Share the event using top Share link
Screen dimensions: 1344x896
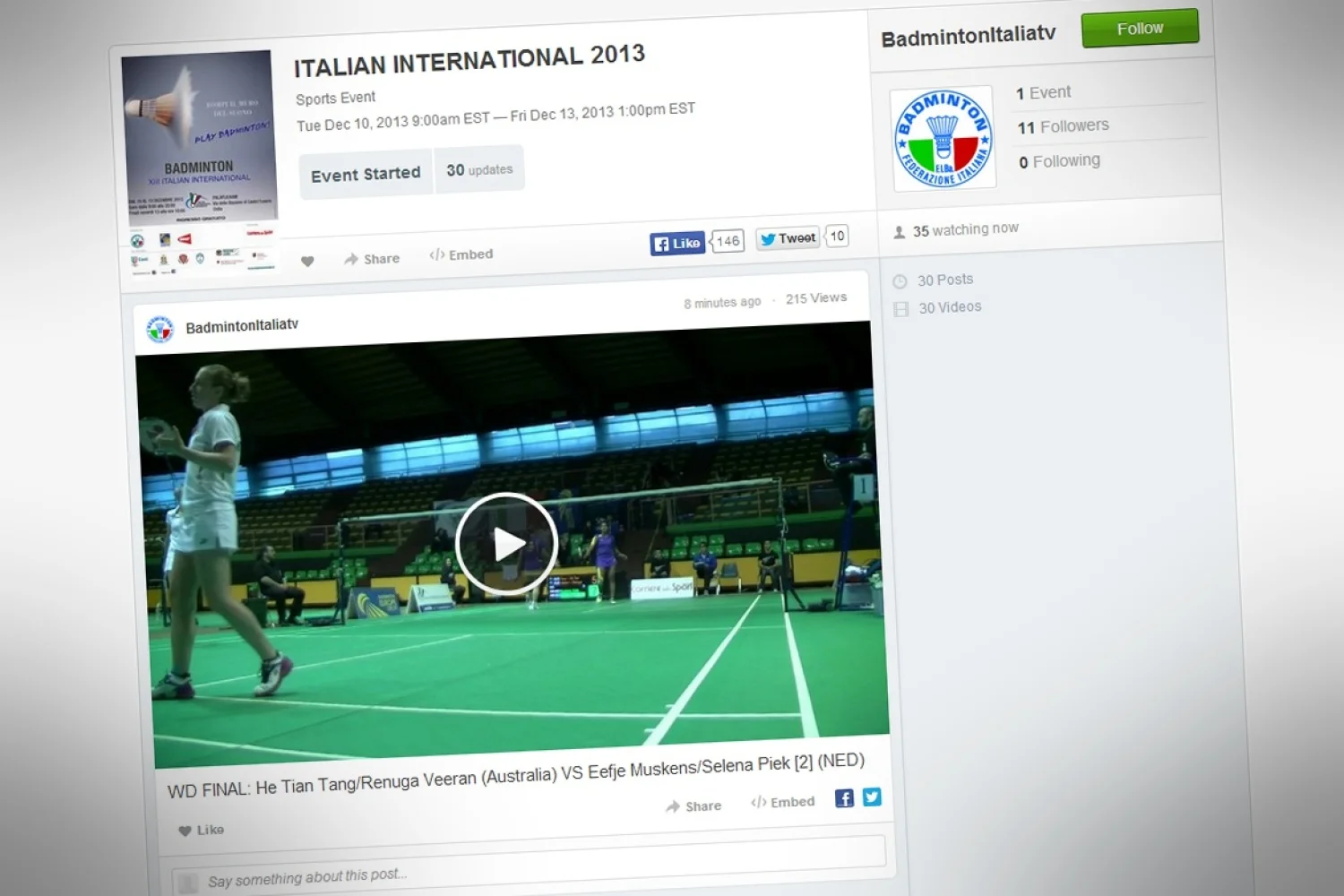[x=372, y=259]
